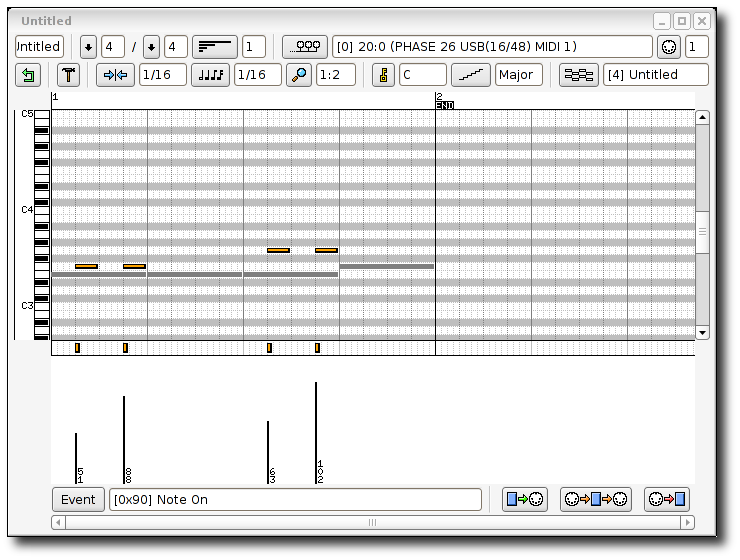Click the measure 2 ruler marker
This screenshot has height=560, width=740.
pos(439,96)
